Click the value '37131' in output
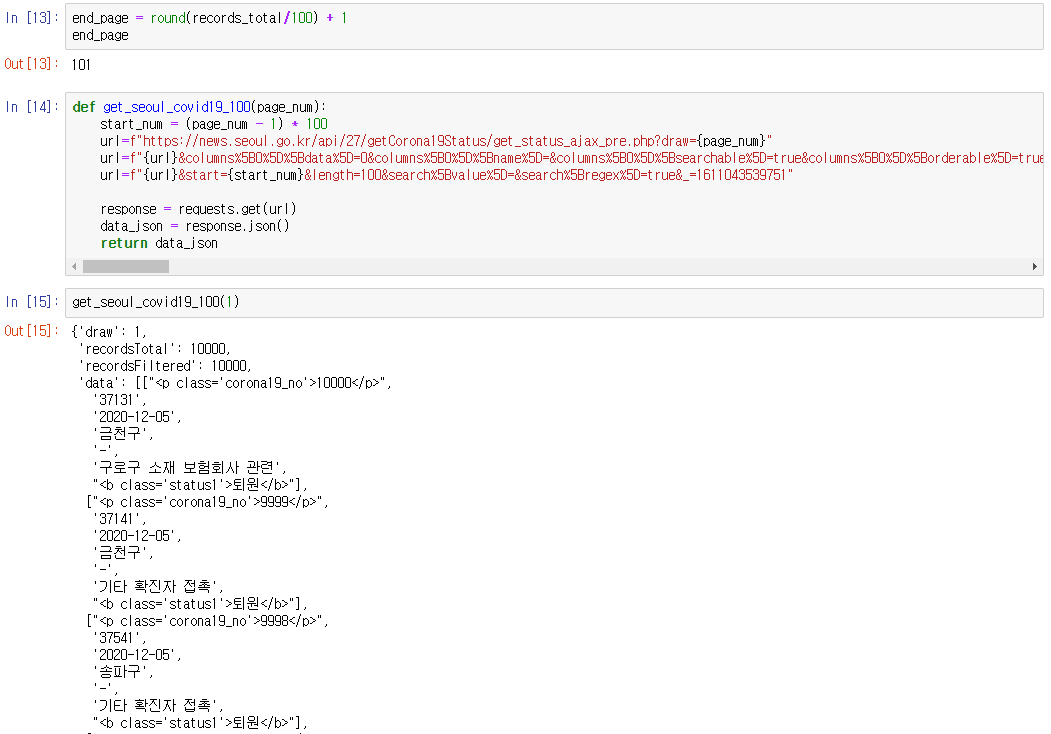 click(119, 400)
